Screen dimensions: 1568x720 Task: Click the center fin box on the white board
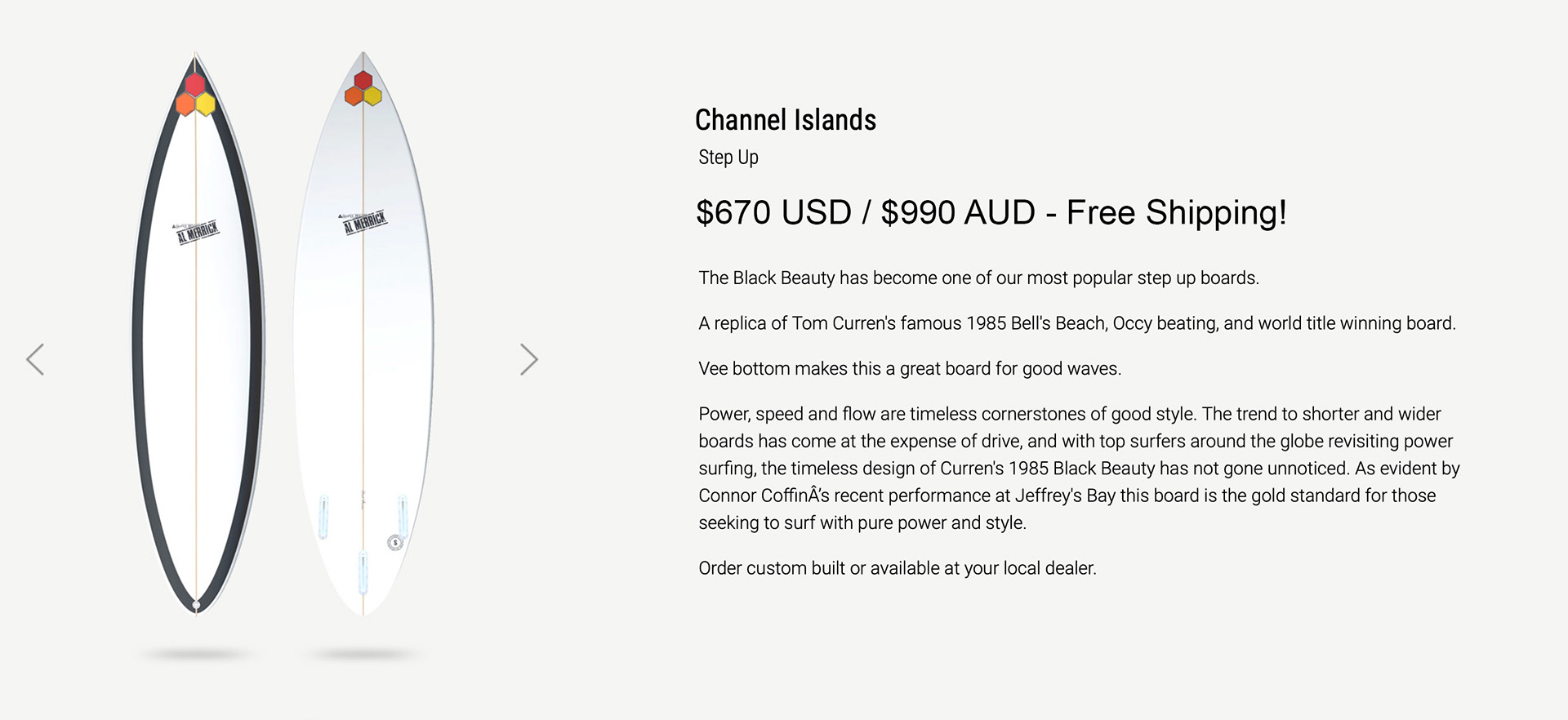point(363,571)
